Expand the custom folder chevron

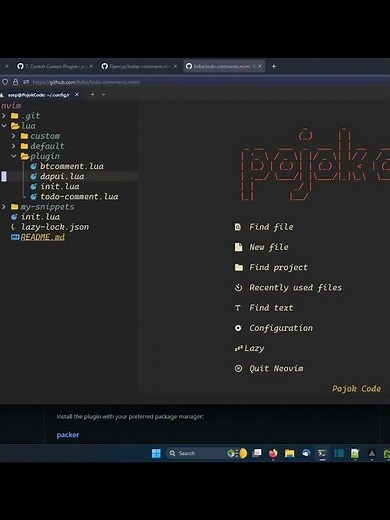pyautogui.click(x=13, y=136)
